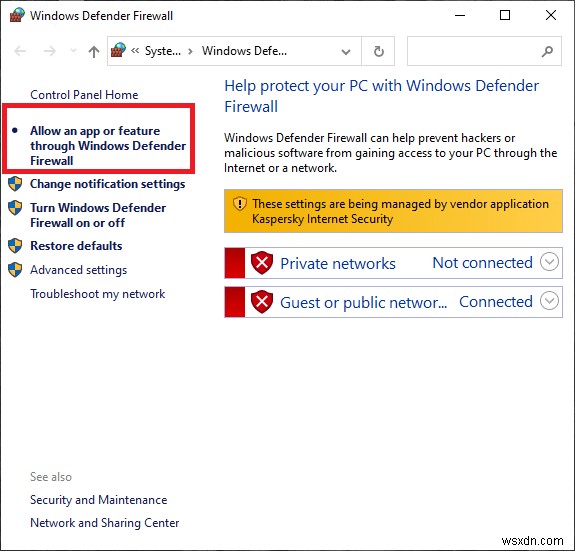Click the refresh icon in the address bar
The height and width of the screenshot is (551, 575).
[x=378, y=51]
